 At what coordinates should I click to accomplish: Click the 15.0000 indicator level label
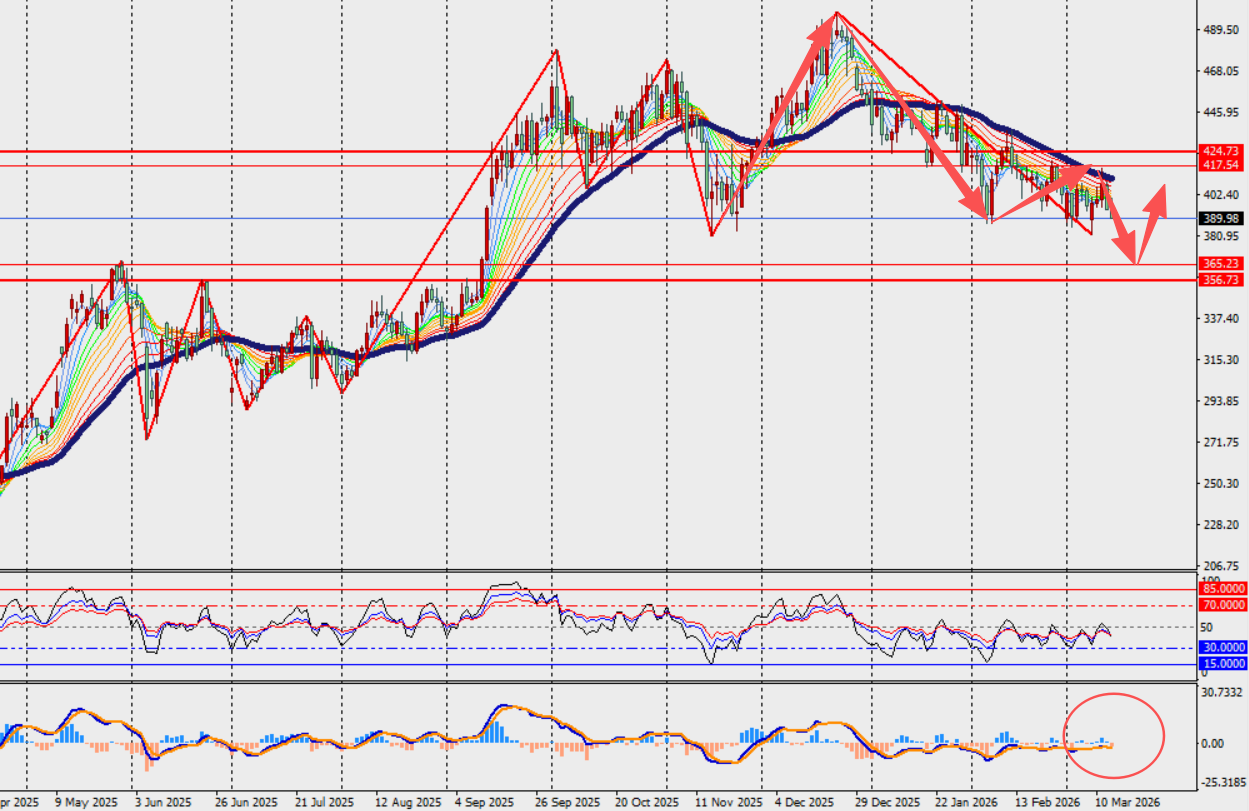(1223, 664)
